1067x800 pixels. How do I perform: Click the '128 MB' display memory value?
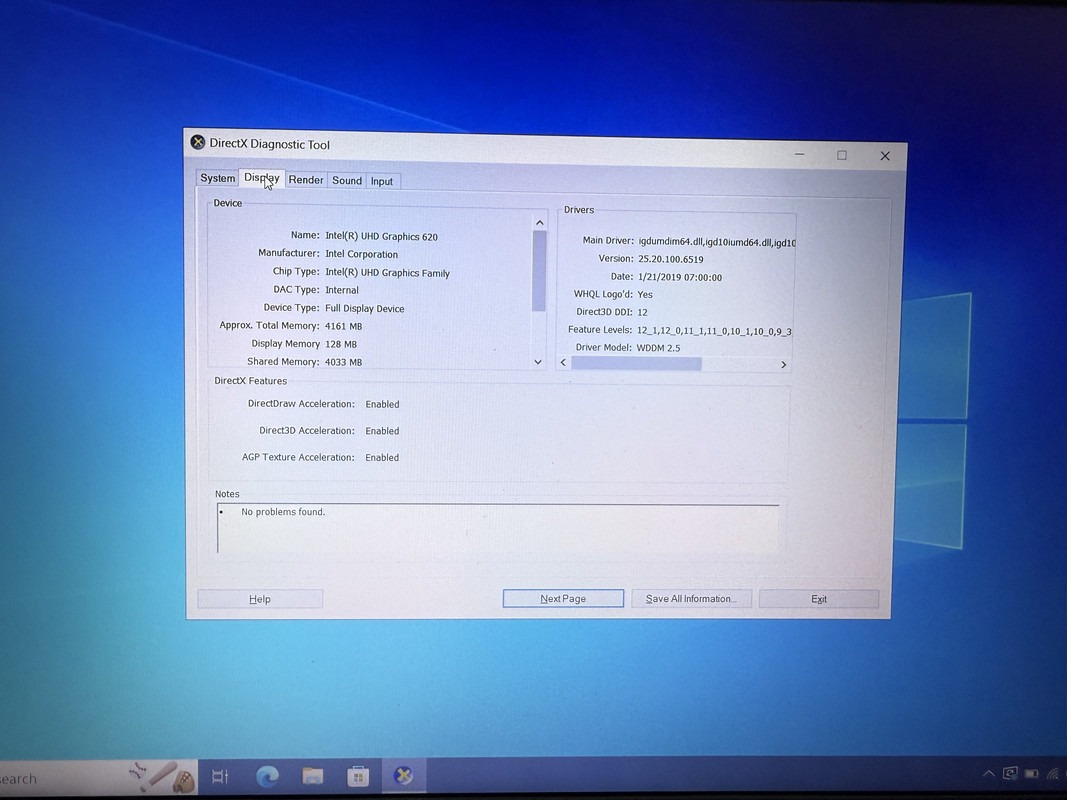coord(341,344)
